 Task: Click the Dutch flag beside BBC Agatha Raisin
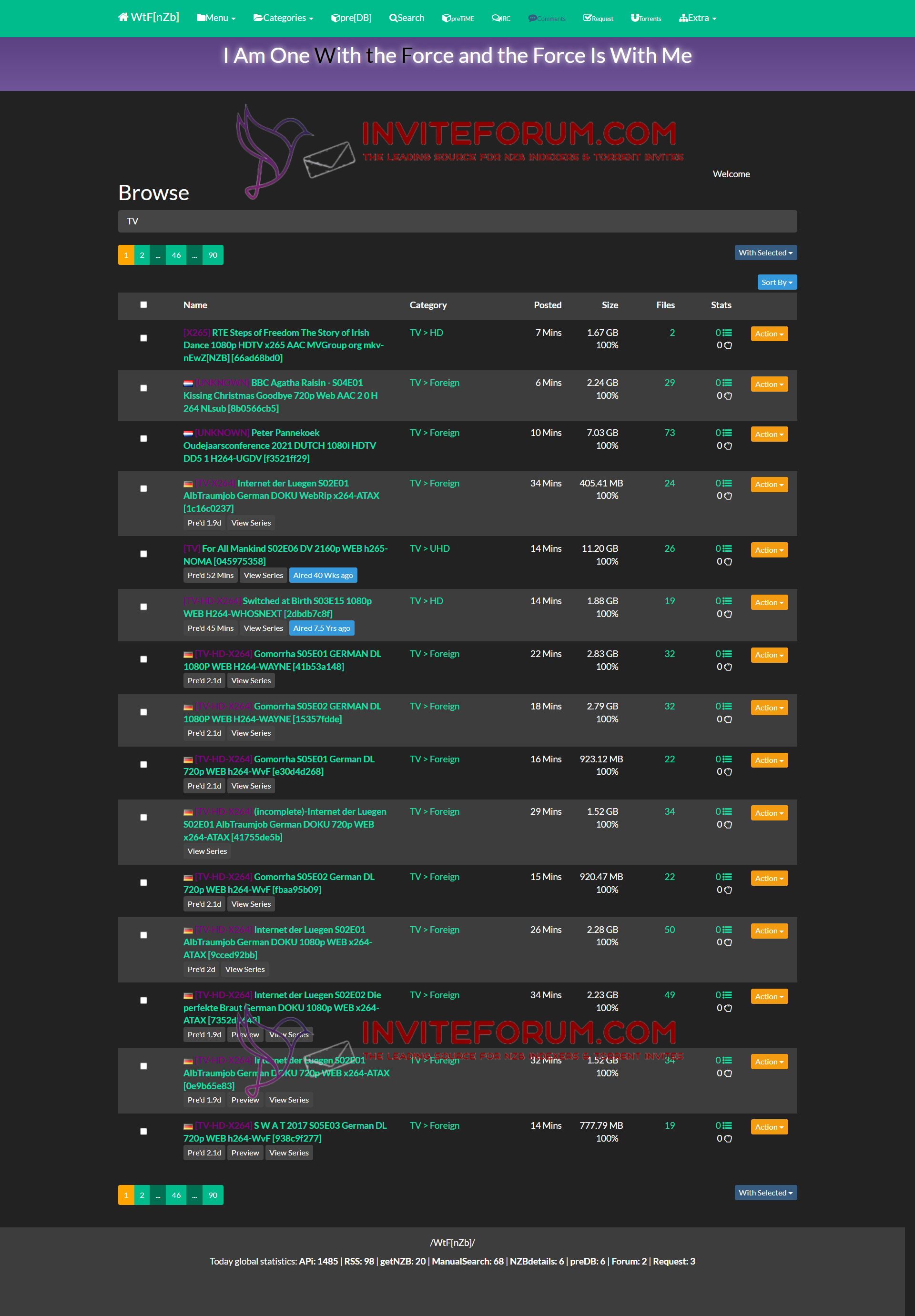(x=188, y=384)
